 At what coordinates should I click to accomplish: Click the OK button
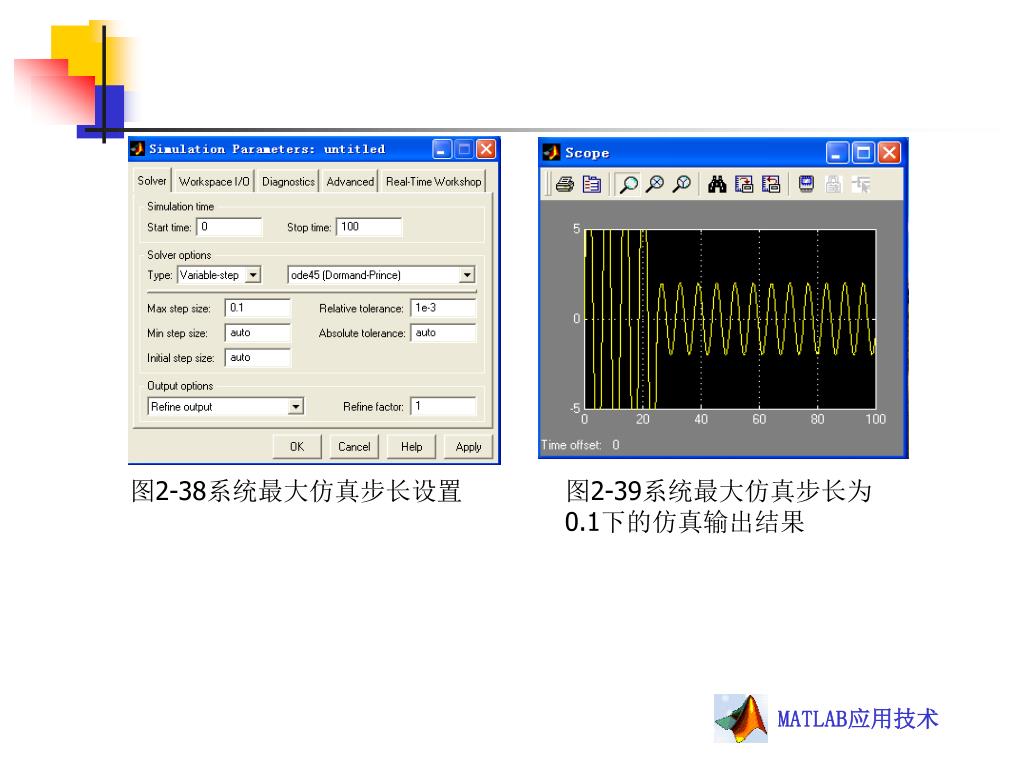pyautogui.click(x=297, y=447)
